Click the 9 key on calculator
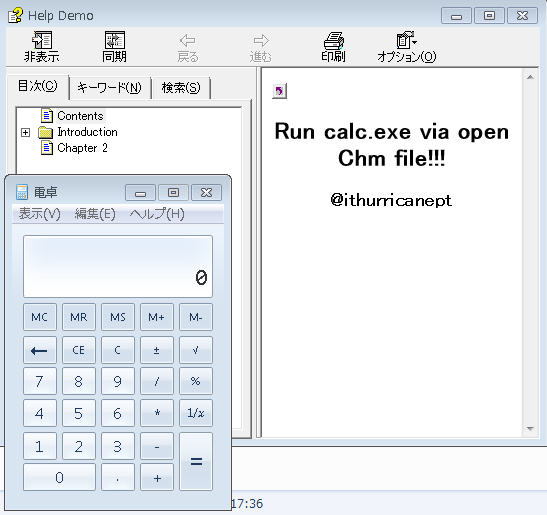 [118, 381]
